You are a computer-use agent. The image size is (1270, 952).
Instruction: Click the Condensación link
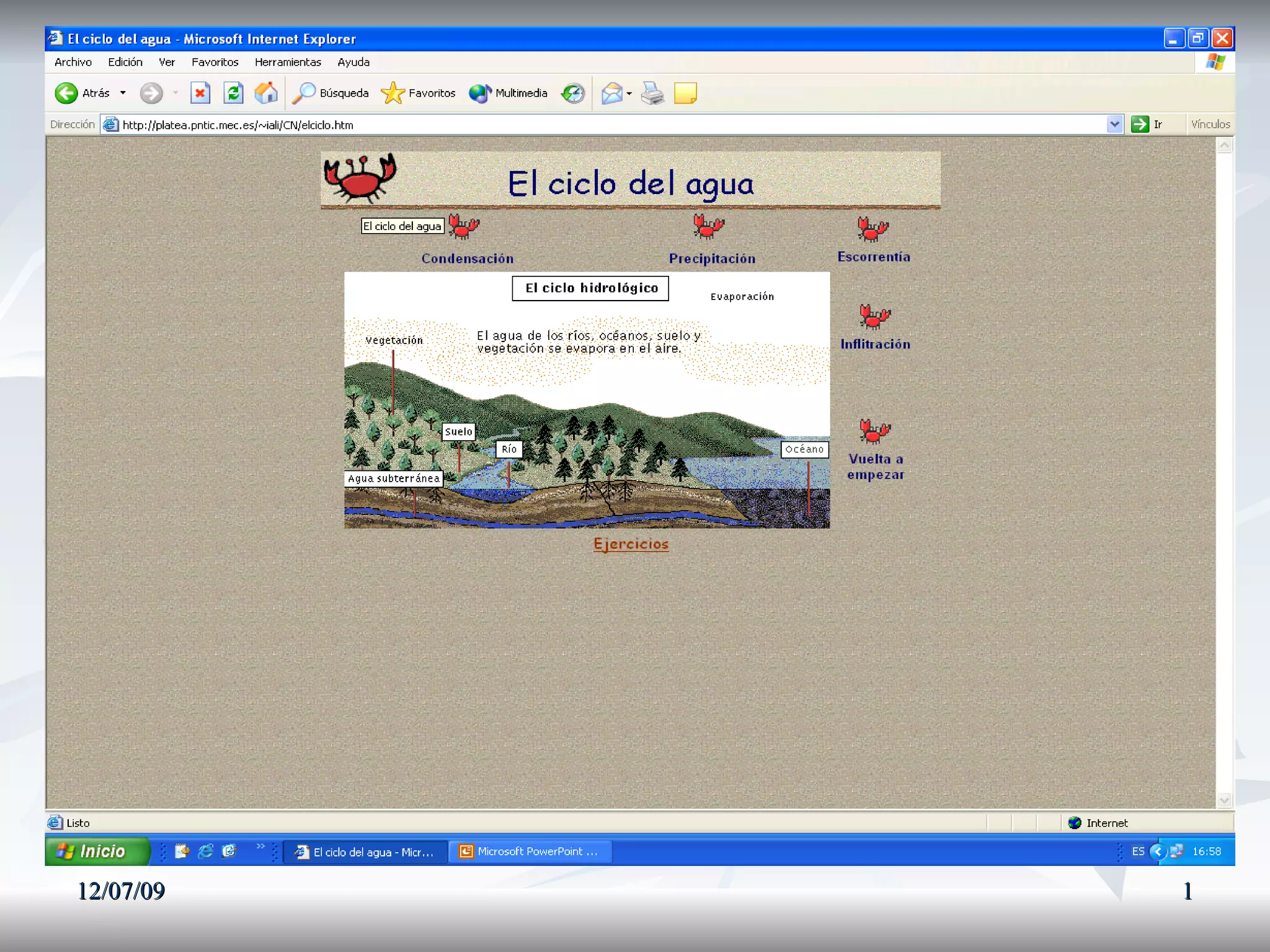click(467, 259)
